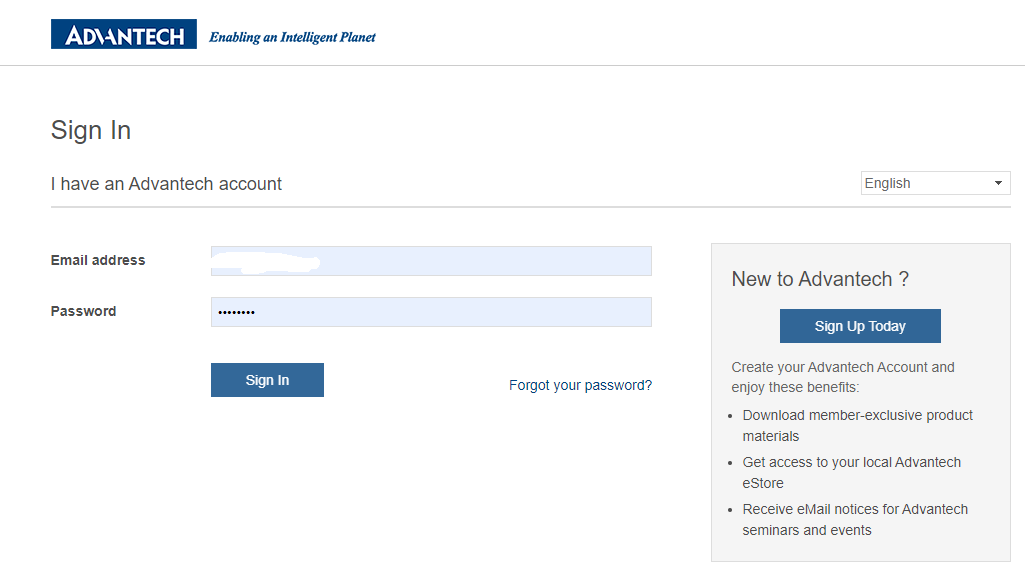Click the "Password" field label
The height and width of the screenshot is (575, 1025).
pos(83,311)
